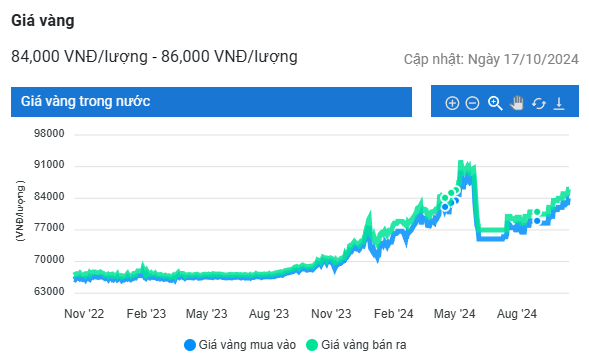Click the green data point marker near May '24
Screen dimensions: 589x362
[x=451, y=193]
